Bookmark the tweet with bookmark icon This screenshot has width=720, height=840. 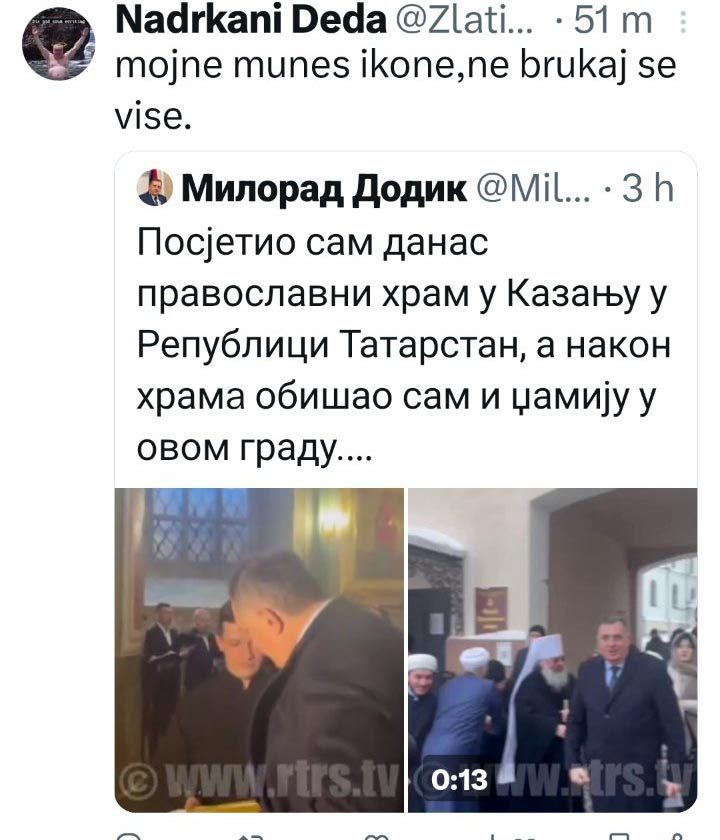[x=620, y=836]
